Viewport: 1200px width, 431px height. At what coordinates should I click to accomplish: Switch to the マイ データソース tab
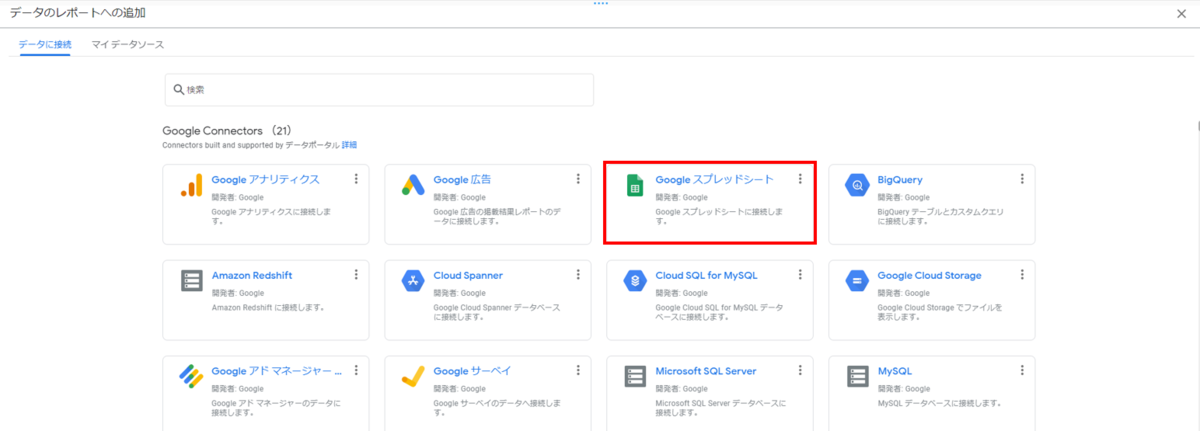pyautogui.click(x=127, y=45)
